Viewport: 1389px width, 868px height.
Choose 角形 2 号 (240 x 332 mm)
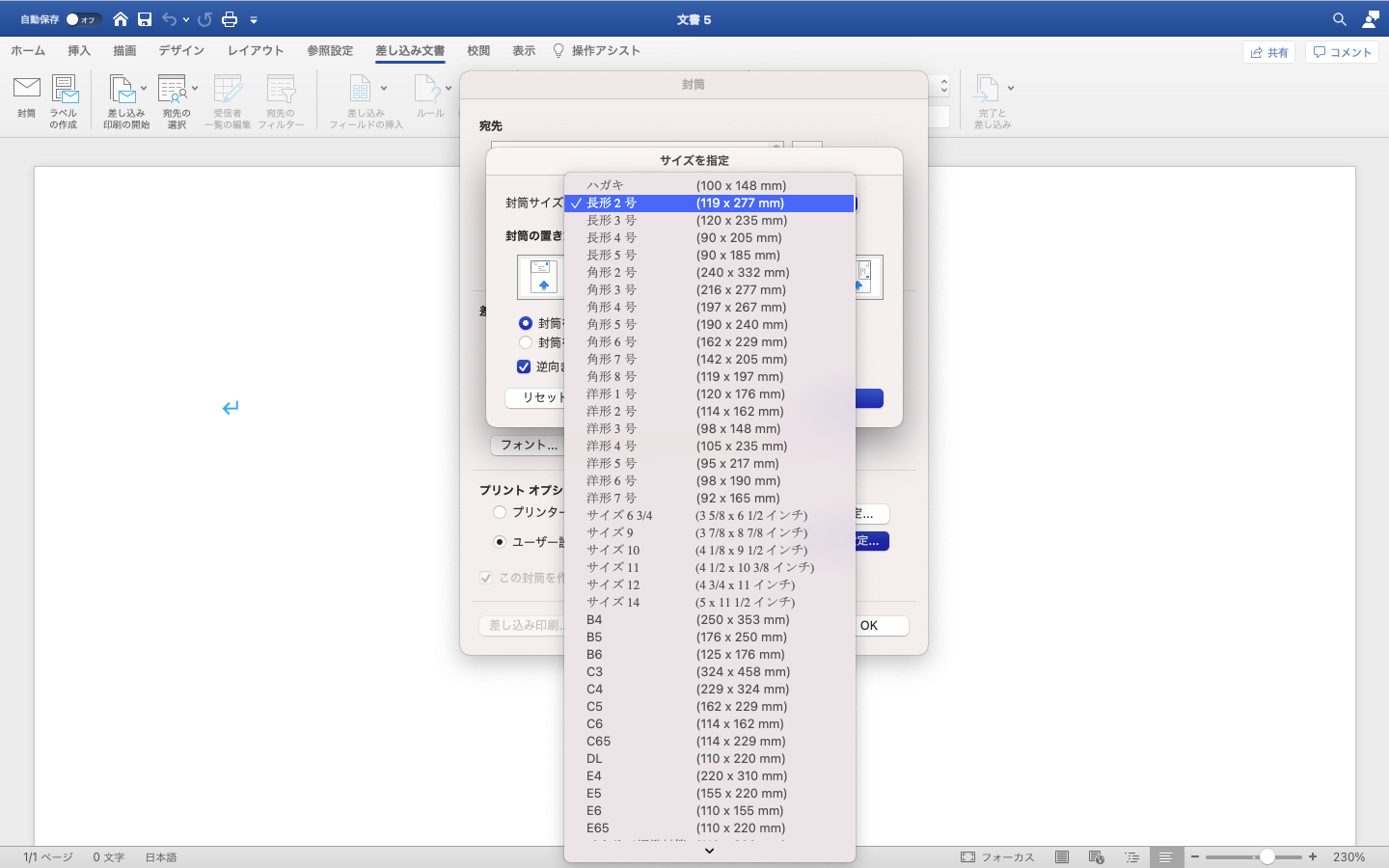tap(710, 272)
